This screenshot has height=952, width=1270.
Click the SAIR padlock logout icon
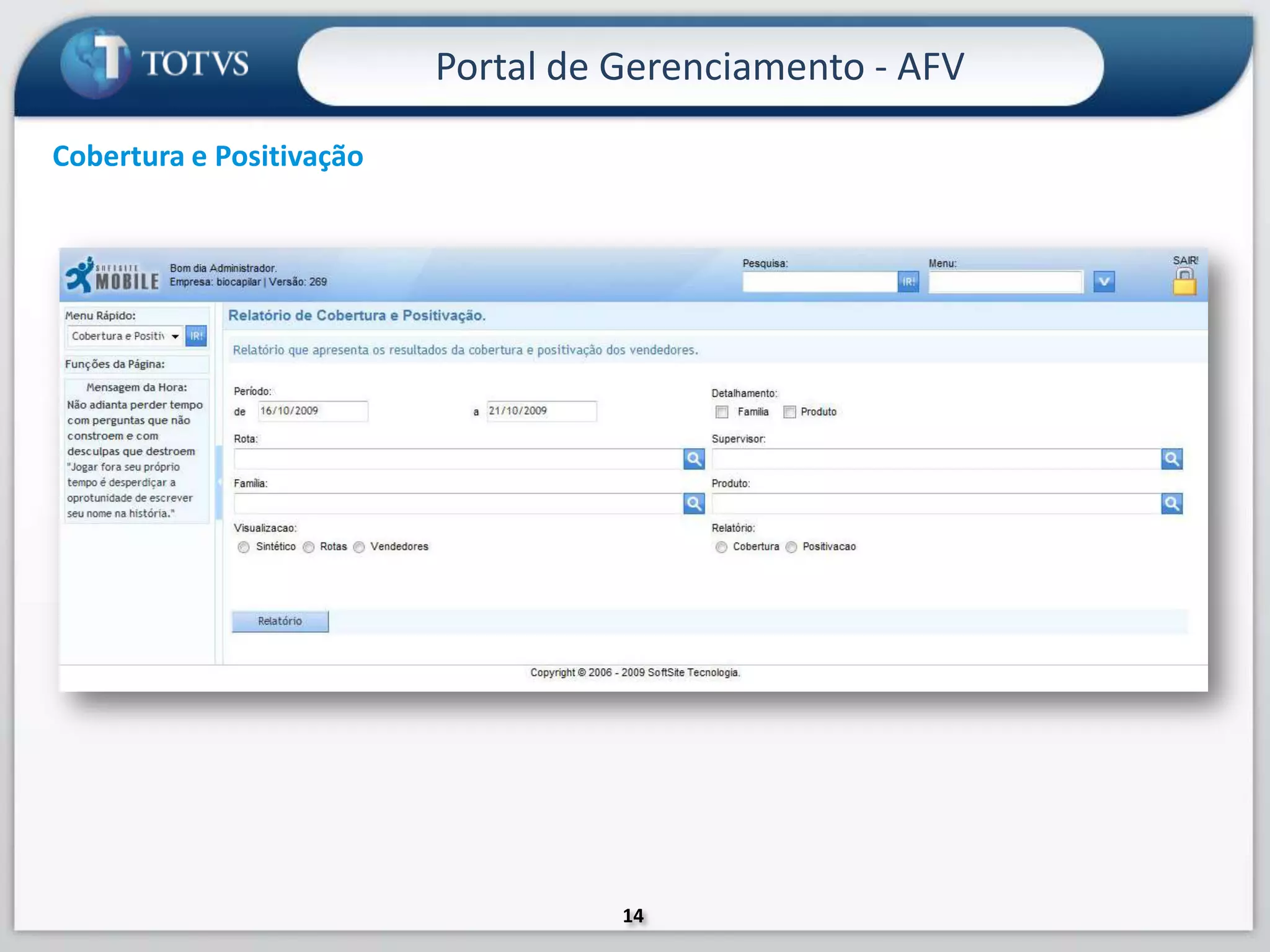(x=1184, y=282)
